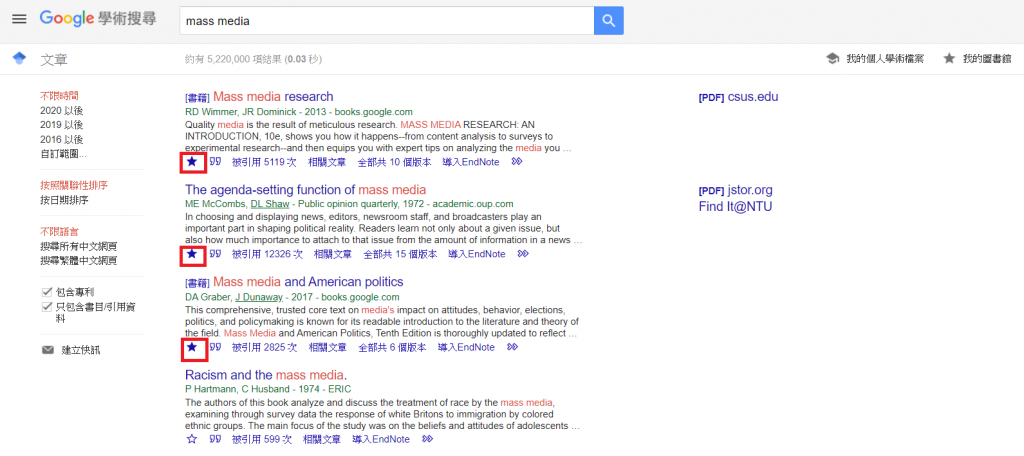
Task: Click 導入EndNote for 'Mass media research'
Action: [x=471, y=162]
